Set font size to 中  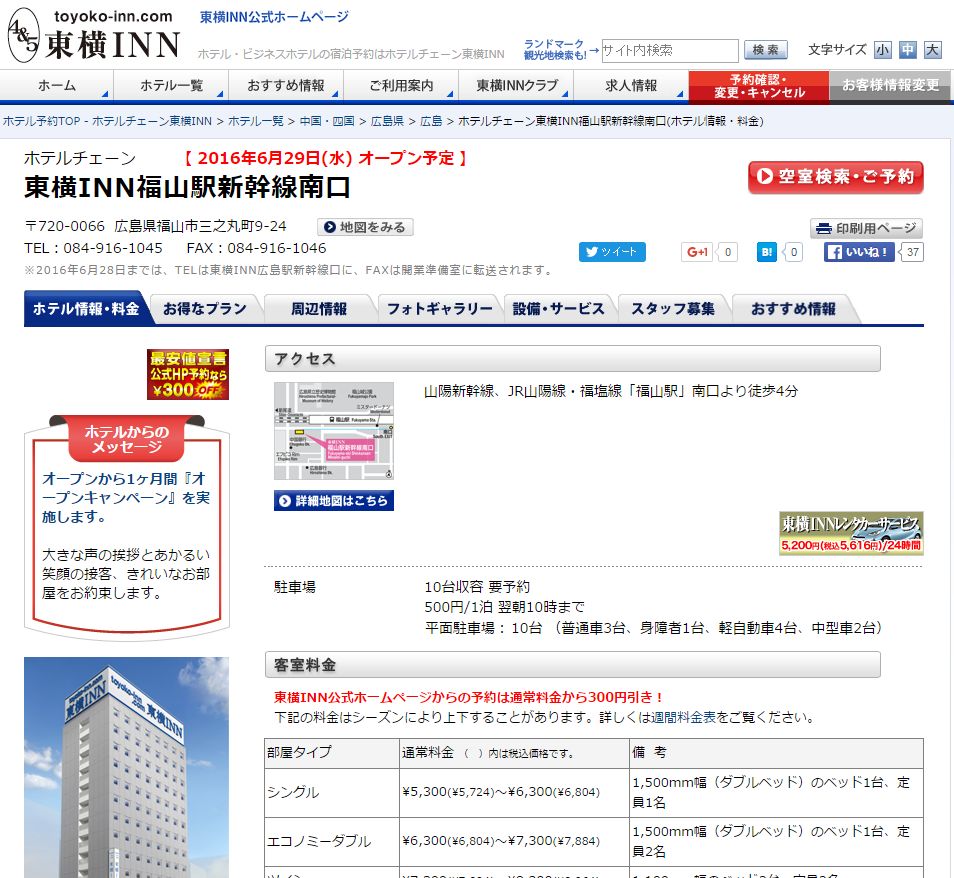(907, 50)
